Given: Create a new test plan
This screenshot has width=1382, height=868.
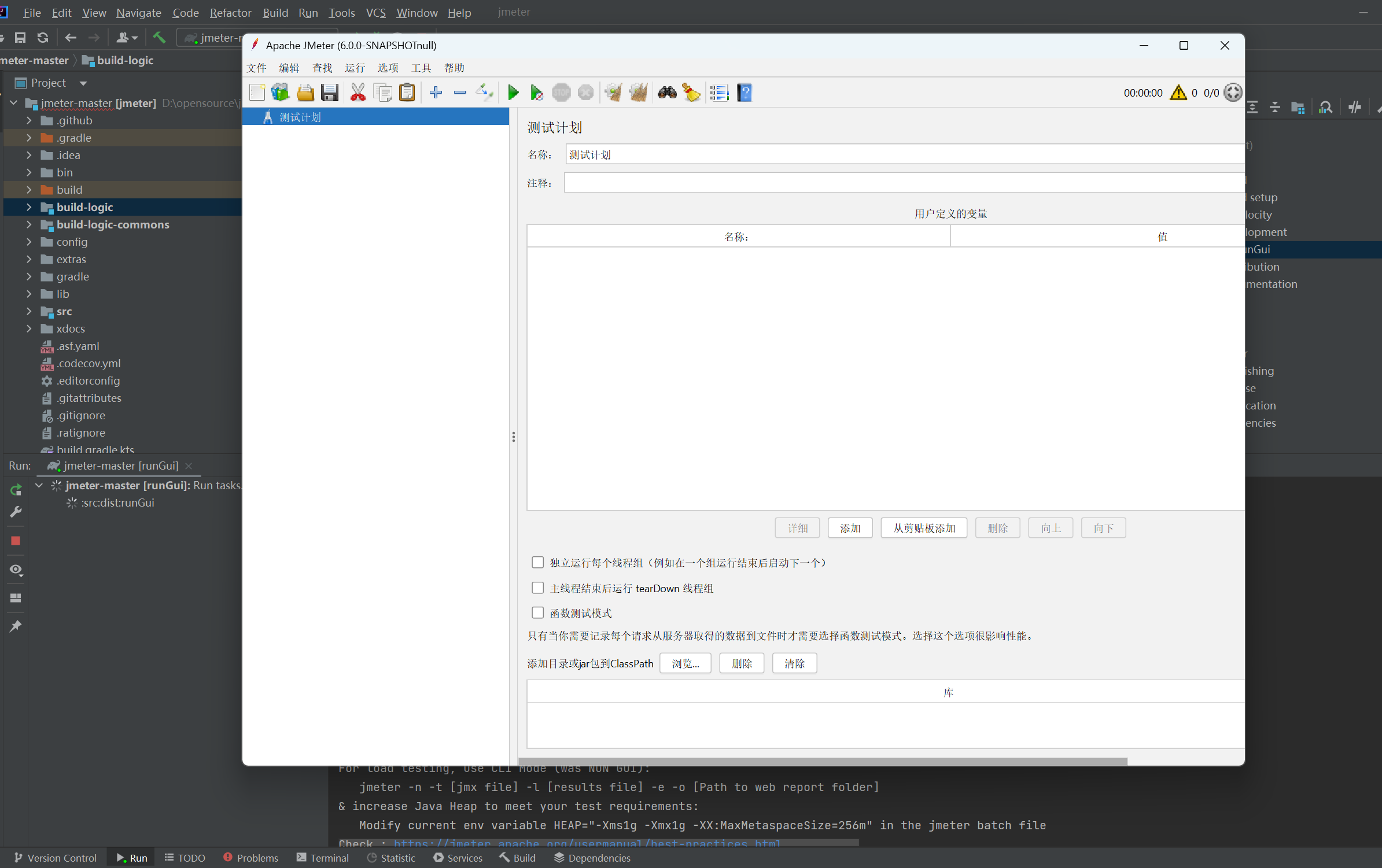Looking at the screenshot, I should (256, 93).
